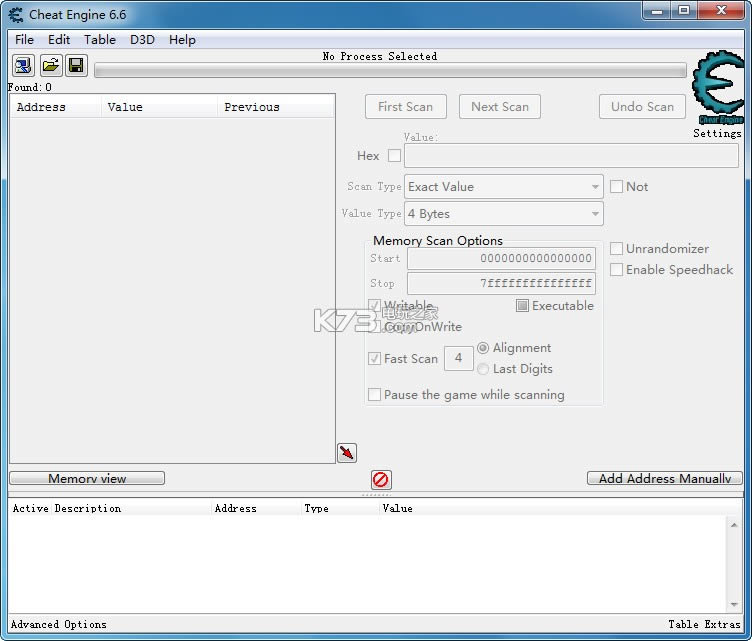Open the process list icon
Image resolution: width=752 pixels, height=641 pixels.
point(23,65)
